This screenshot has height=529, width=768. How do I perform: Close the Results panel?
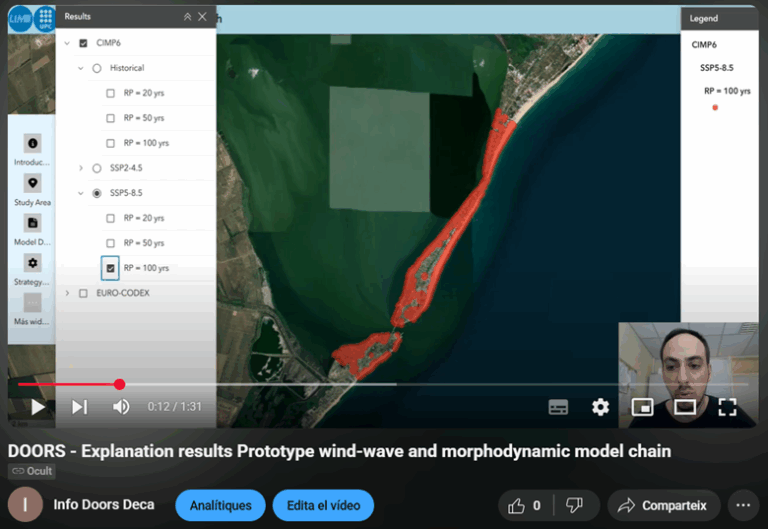[203, 17]
